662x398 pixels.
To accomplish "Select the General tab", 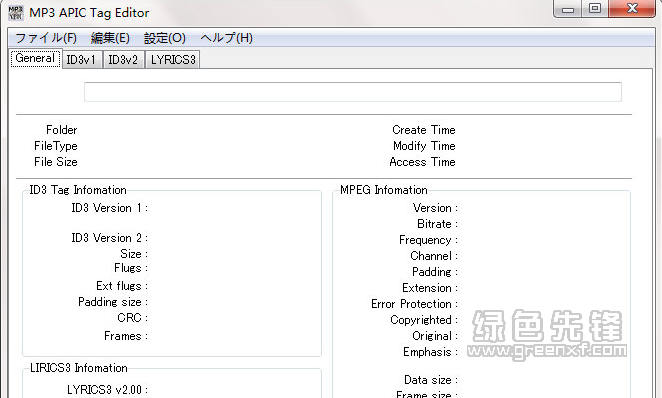I will click(35, 58).
